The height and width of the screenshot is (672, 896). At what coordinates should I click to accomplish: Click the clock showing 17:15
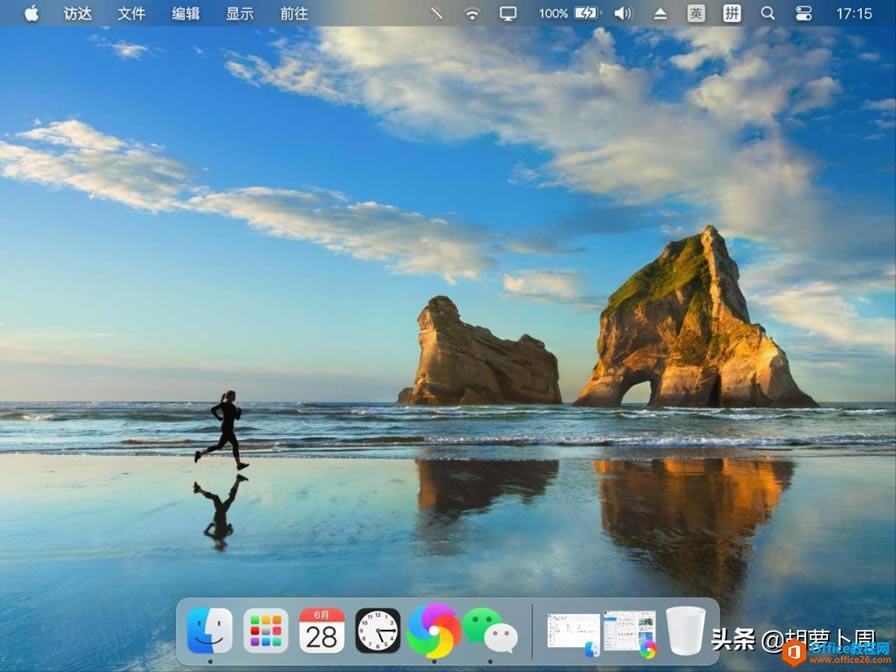tap(854, 13)
